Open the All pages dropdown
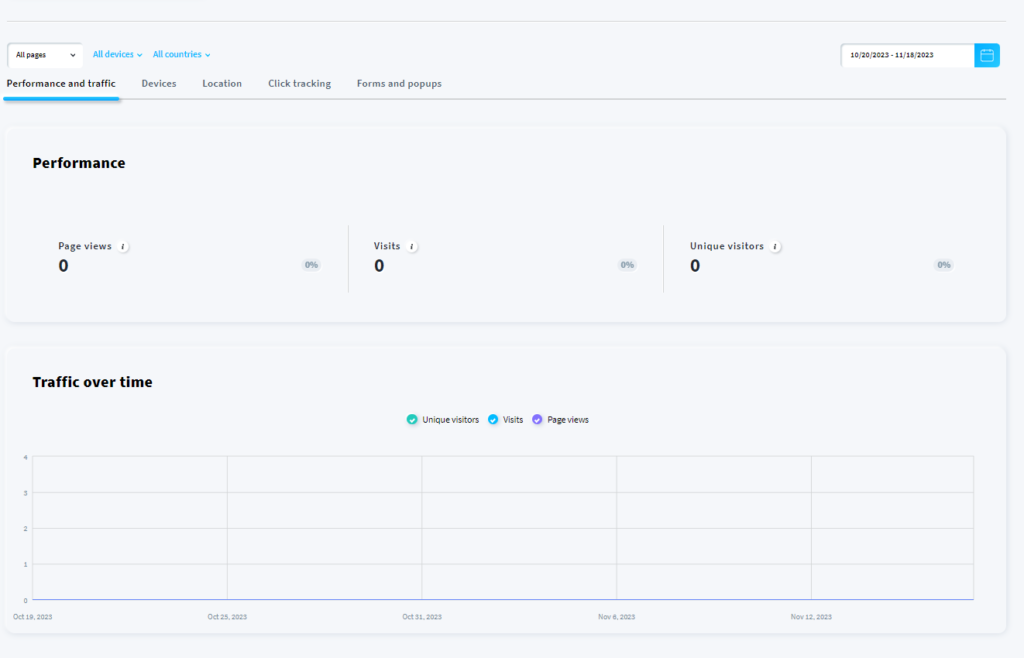Viewport: 1024px width, 658px height. [45, 55]
